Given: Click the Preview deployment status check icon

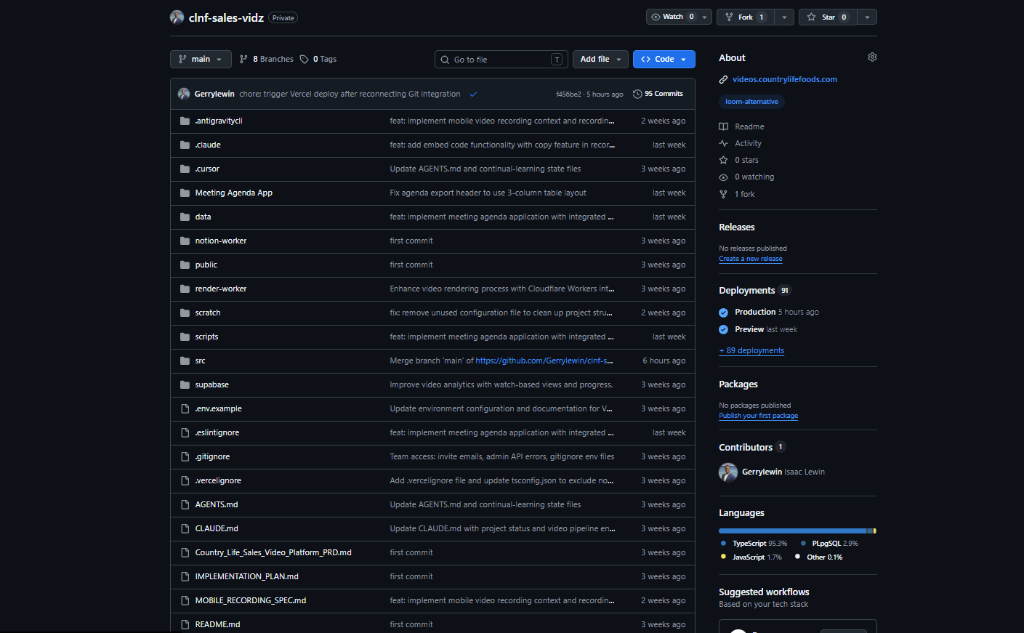Looking at the screenshot, I should pos(724,330).
